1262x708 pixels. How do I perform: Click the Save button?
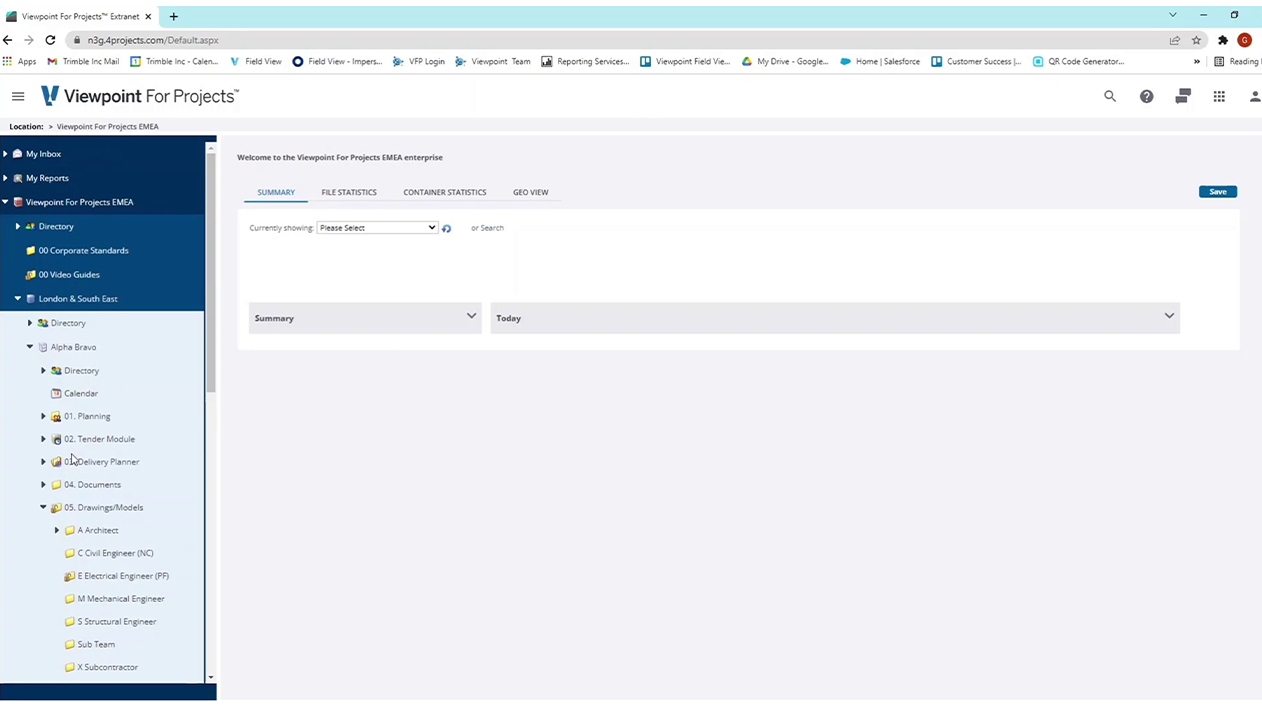pos(1217,191)
